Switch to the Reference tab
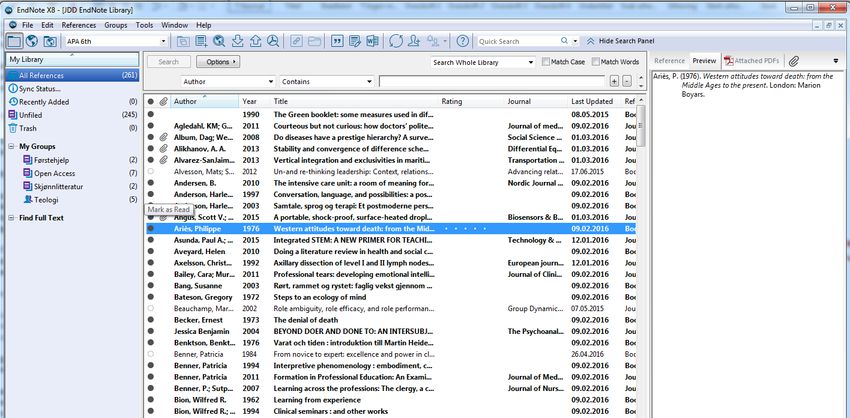The height and width of the screenshot is (418, 850). pyautogui.click(x=669, y=61)
